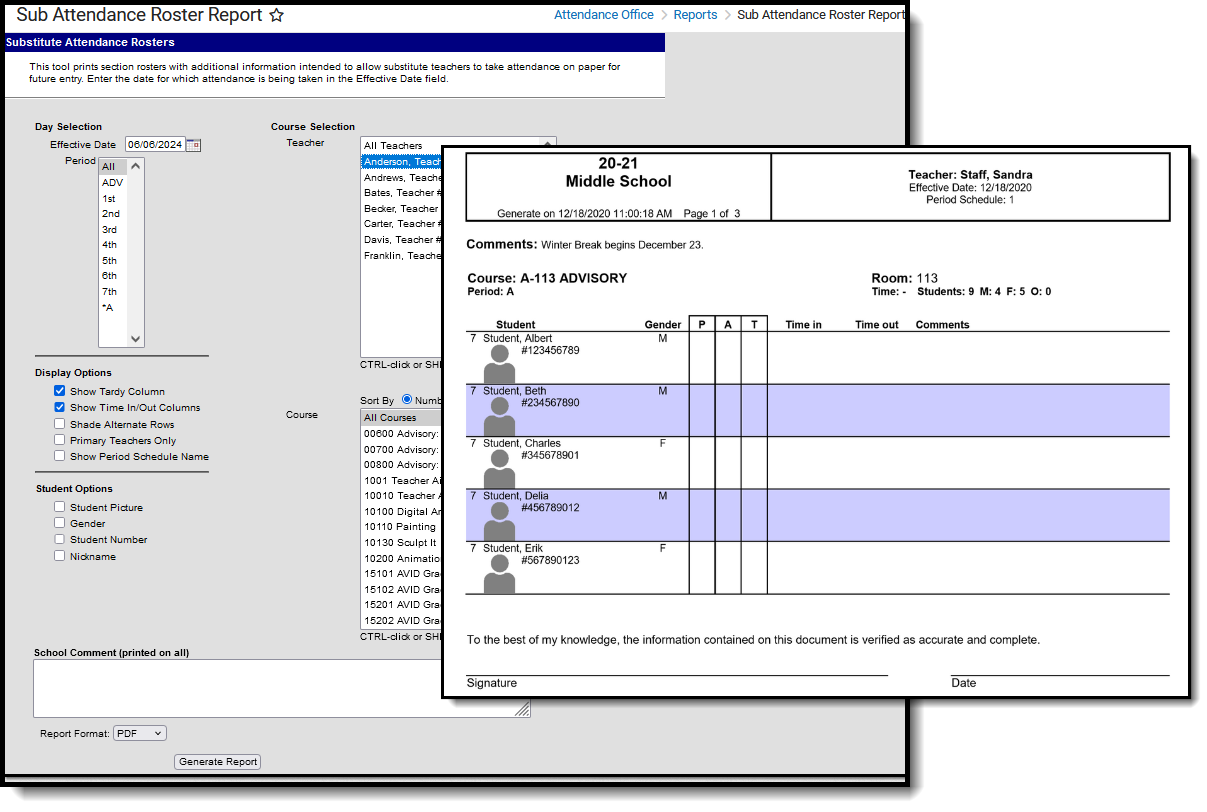Select Becker in the Teacher list

(402, 209)
